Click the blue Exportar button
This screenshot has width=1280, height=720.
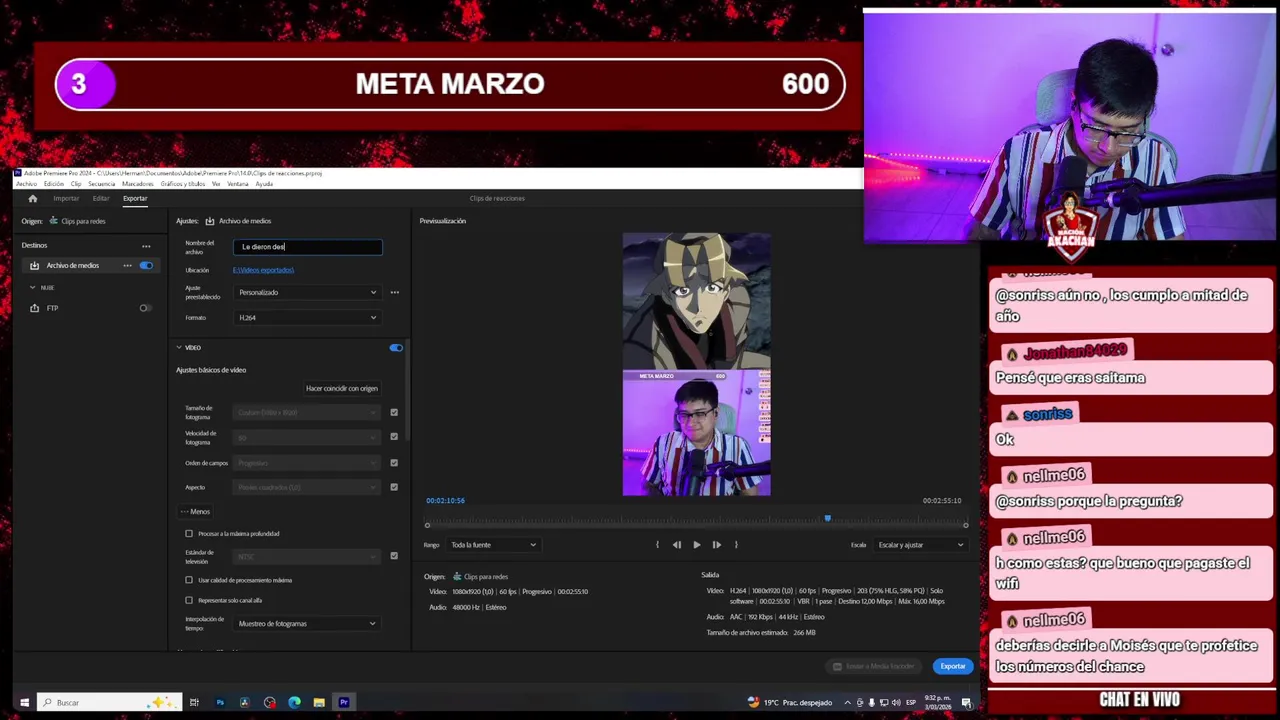pyautogui.click(x=953, y=666)
